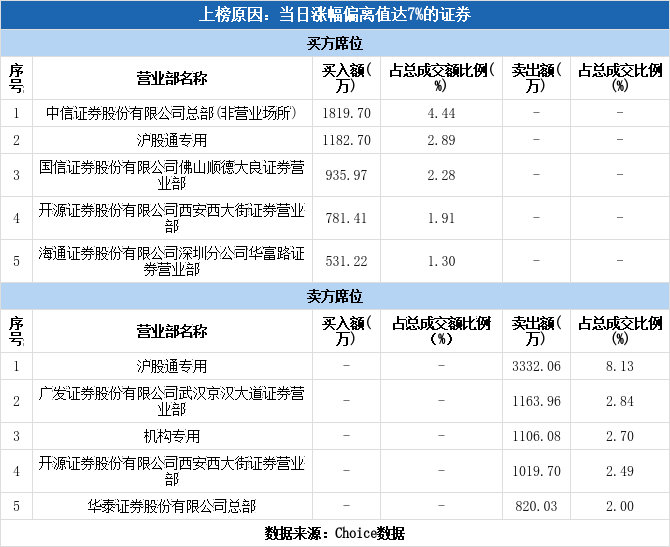Select 广发证券股份有限公司武汉京汉大道证券营业部

(x=171, y=401)
